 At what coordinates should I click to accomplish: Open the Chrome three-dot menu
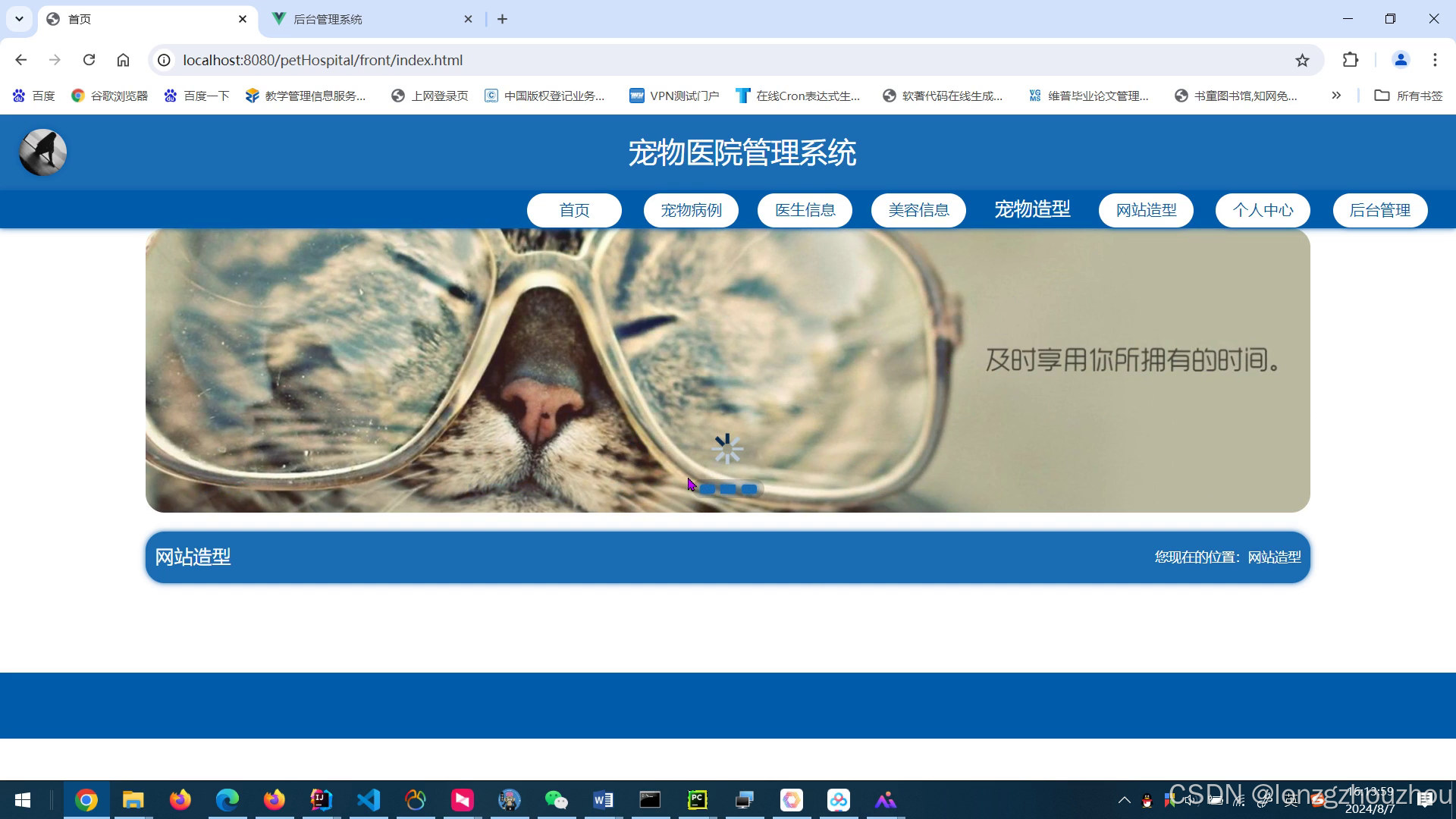pyautogui.click(x=1435, y=60)
